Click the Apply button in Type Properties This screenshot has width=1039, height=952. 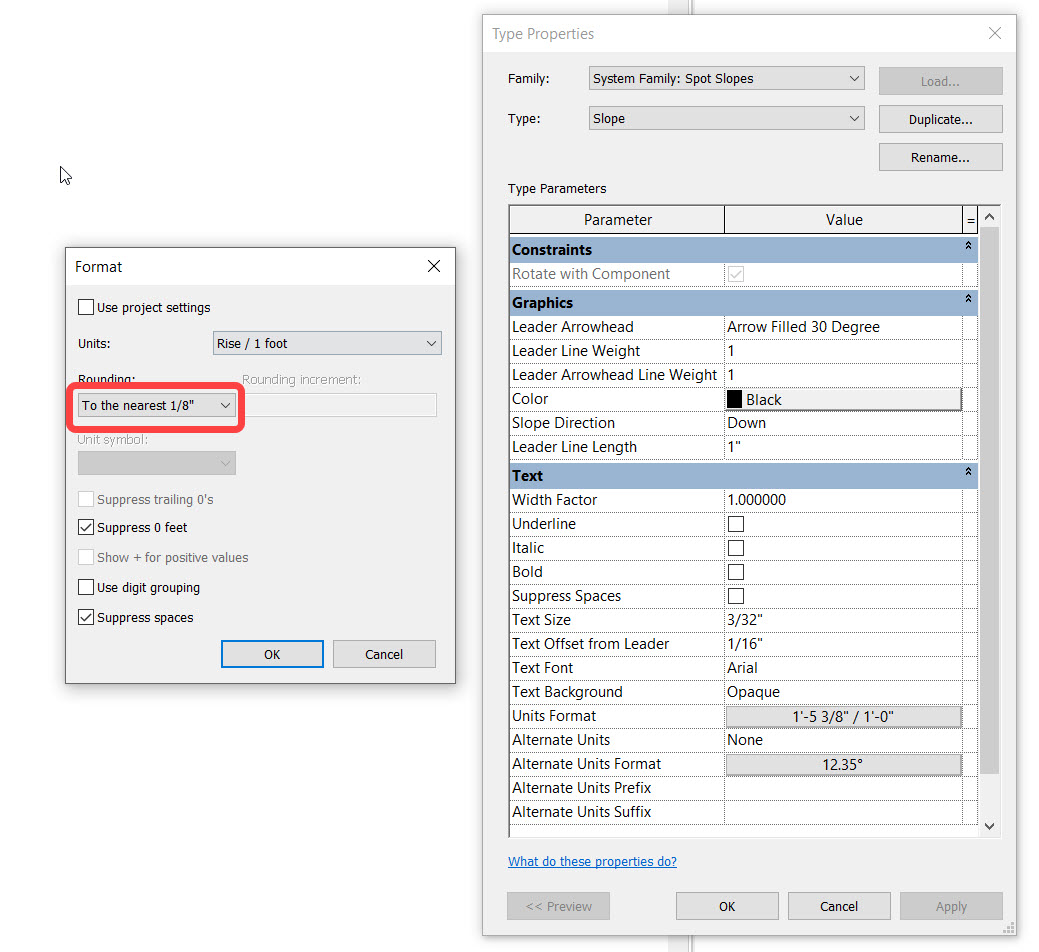coord(950,905)
